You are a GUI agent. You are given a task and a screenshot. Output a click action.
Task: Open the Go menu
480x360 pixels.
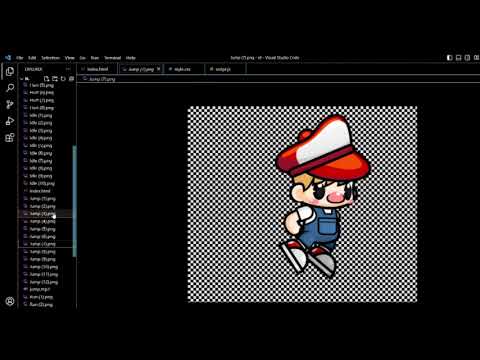(82, 58)
